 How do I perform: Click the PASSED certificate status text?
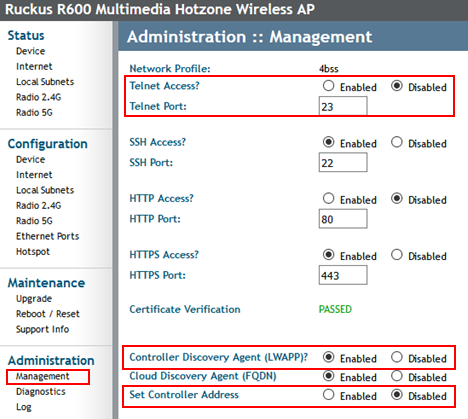335,309
